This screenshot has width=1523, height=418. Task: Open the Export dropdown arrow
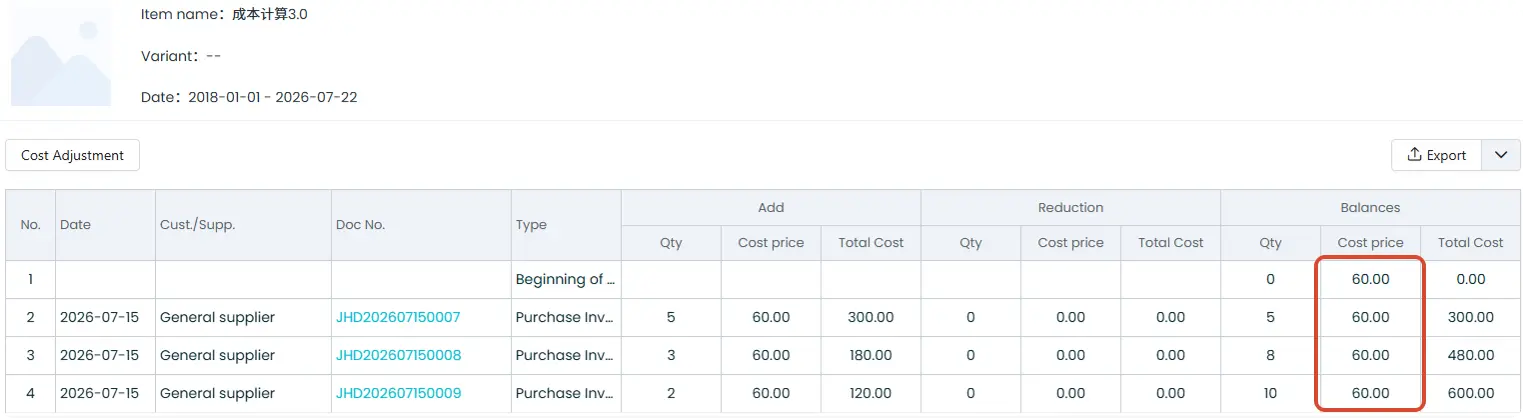click(x=1500, y=155)
